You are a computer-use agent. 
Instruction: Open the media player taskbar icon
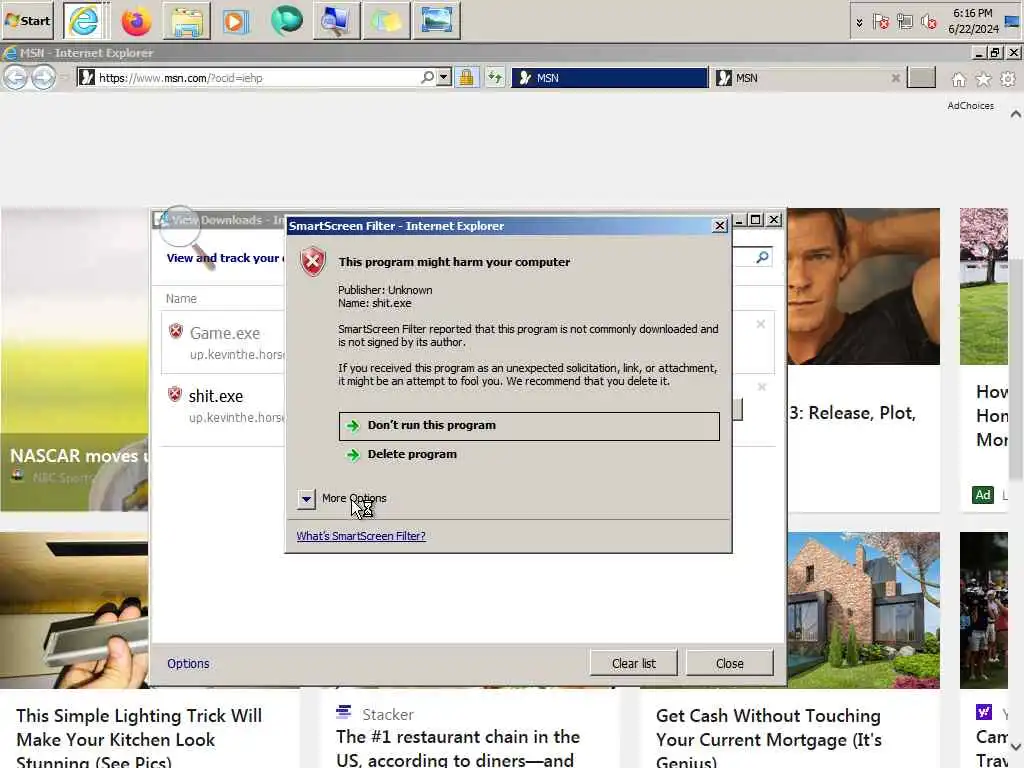point(236,21)
